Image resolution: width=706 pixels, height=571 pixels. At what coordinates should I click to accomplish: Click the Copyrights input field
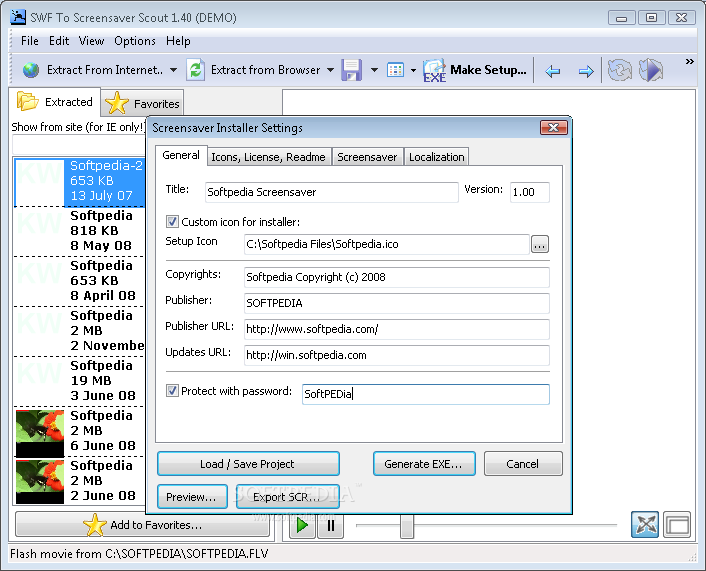(397, 277)
